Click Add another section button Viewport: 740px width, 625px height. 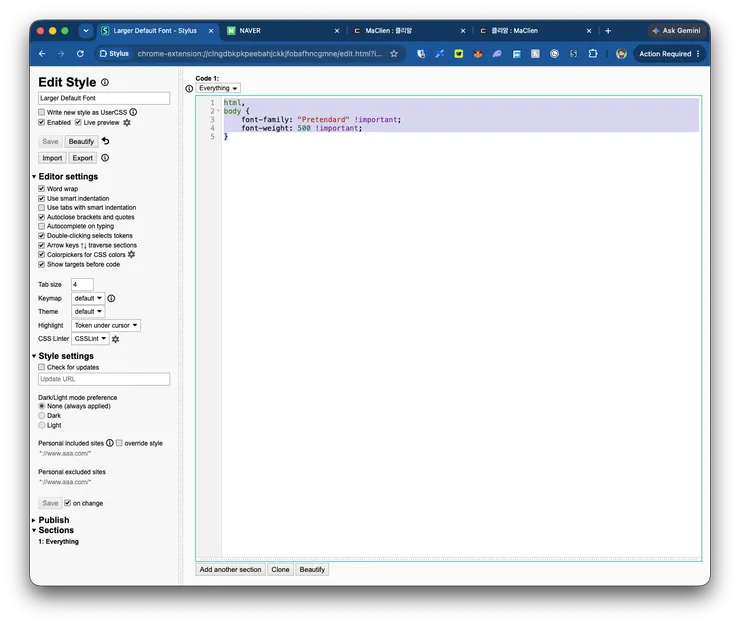[x=230, y=569]
